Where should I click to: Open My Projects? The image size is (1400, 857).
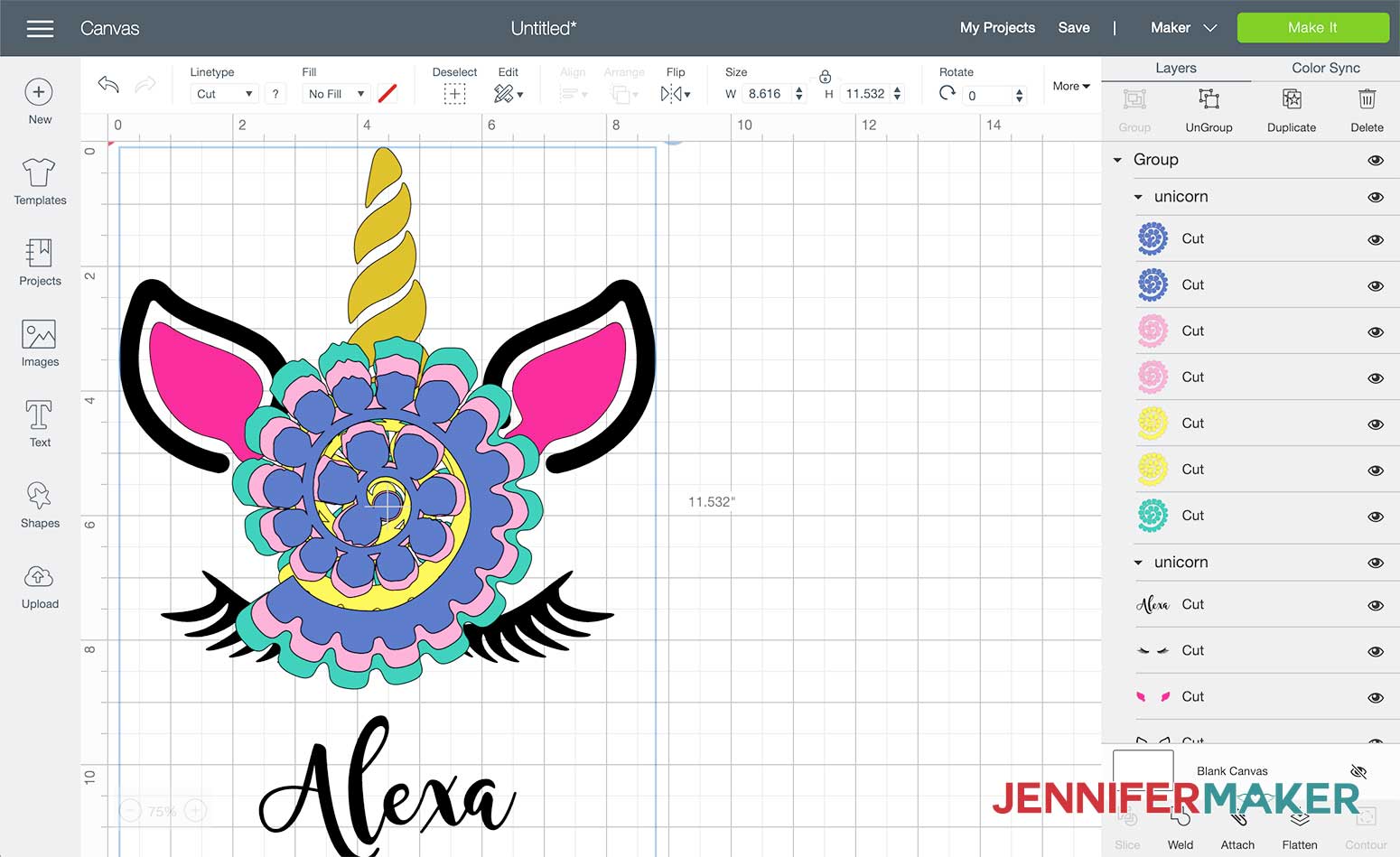(x=997, y=28)
